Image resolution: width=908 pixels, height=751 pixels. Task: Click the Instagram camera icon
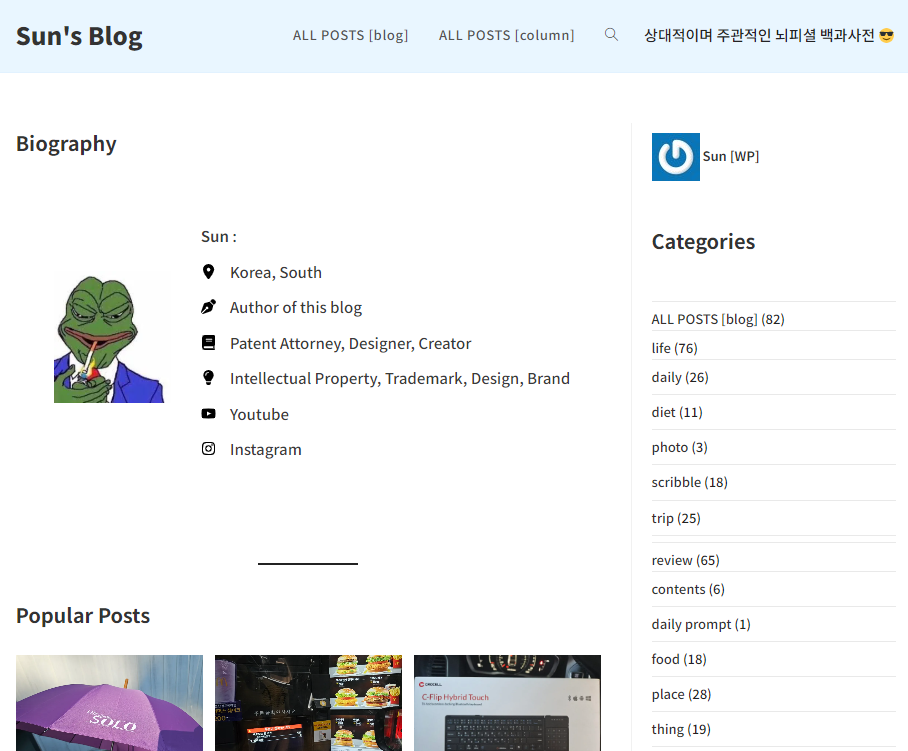click(208, 449)
